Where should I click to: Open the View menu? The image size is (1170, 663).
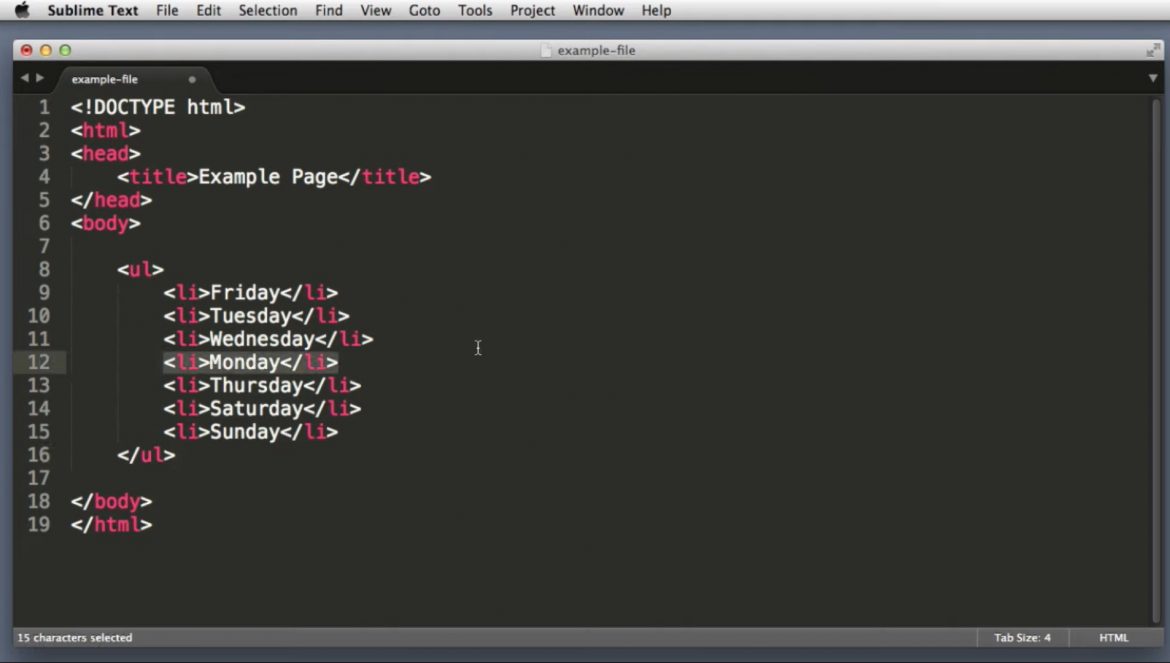375,10
